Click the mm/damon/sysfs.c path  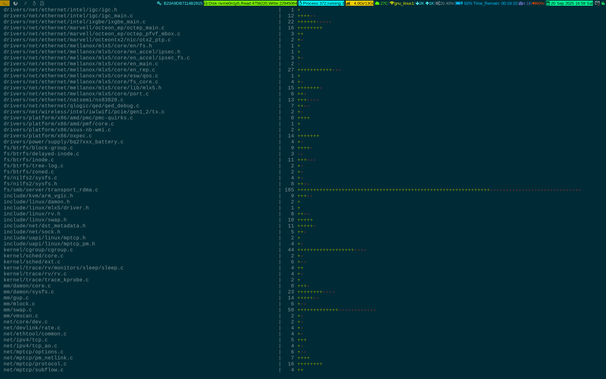(29, 292)
